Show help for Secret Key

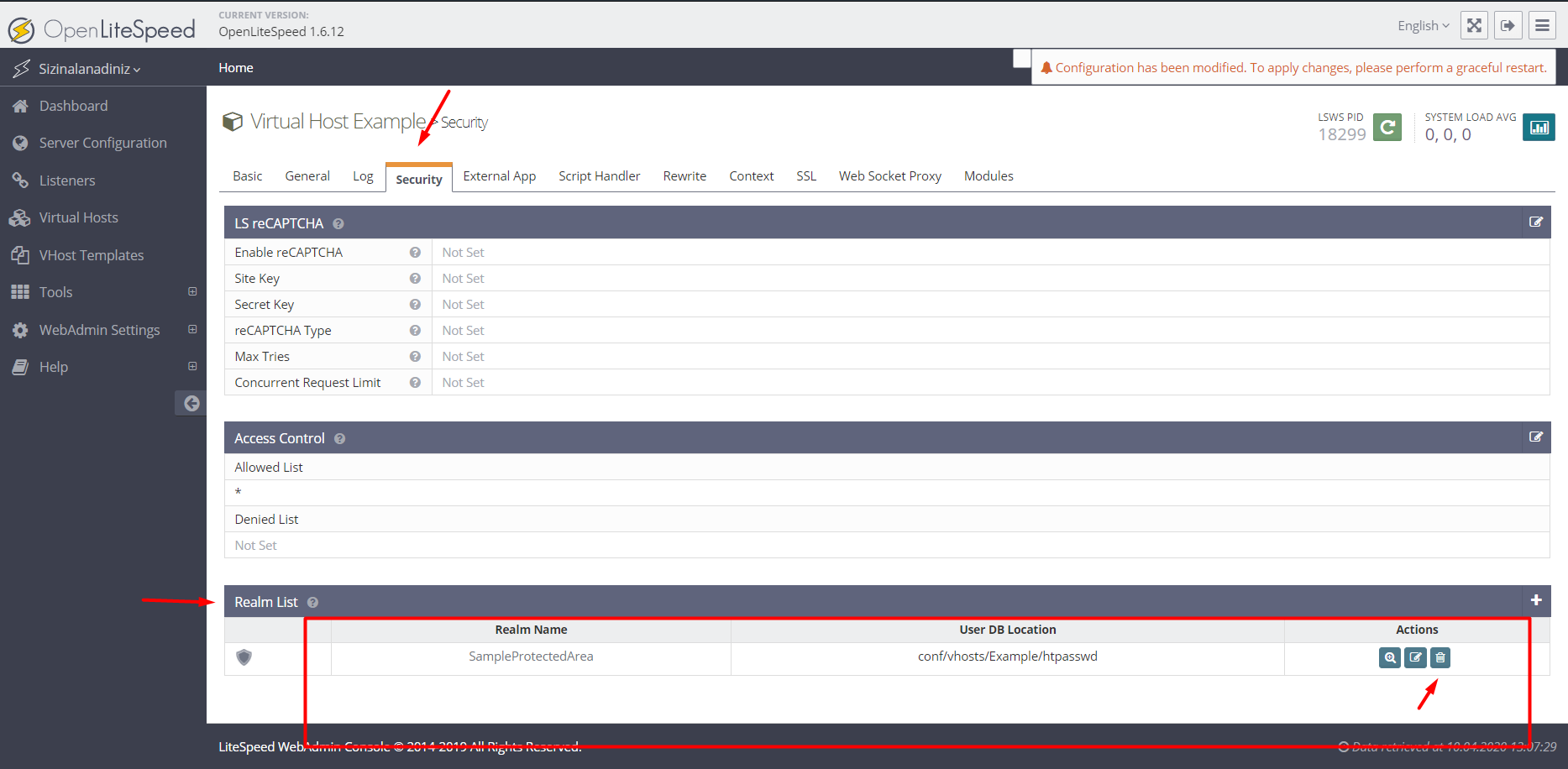415,305
